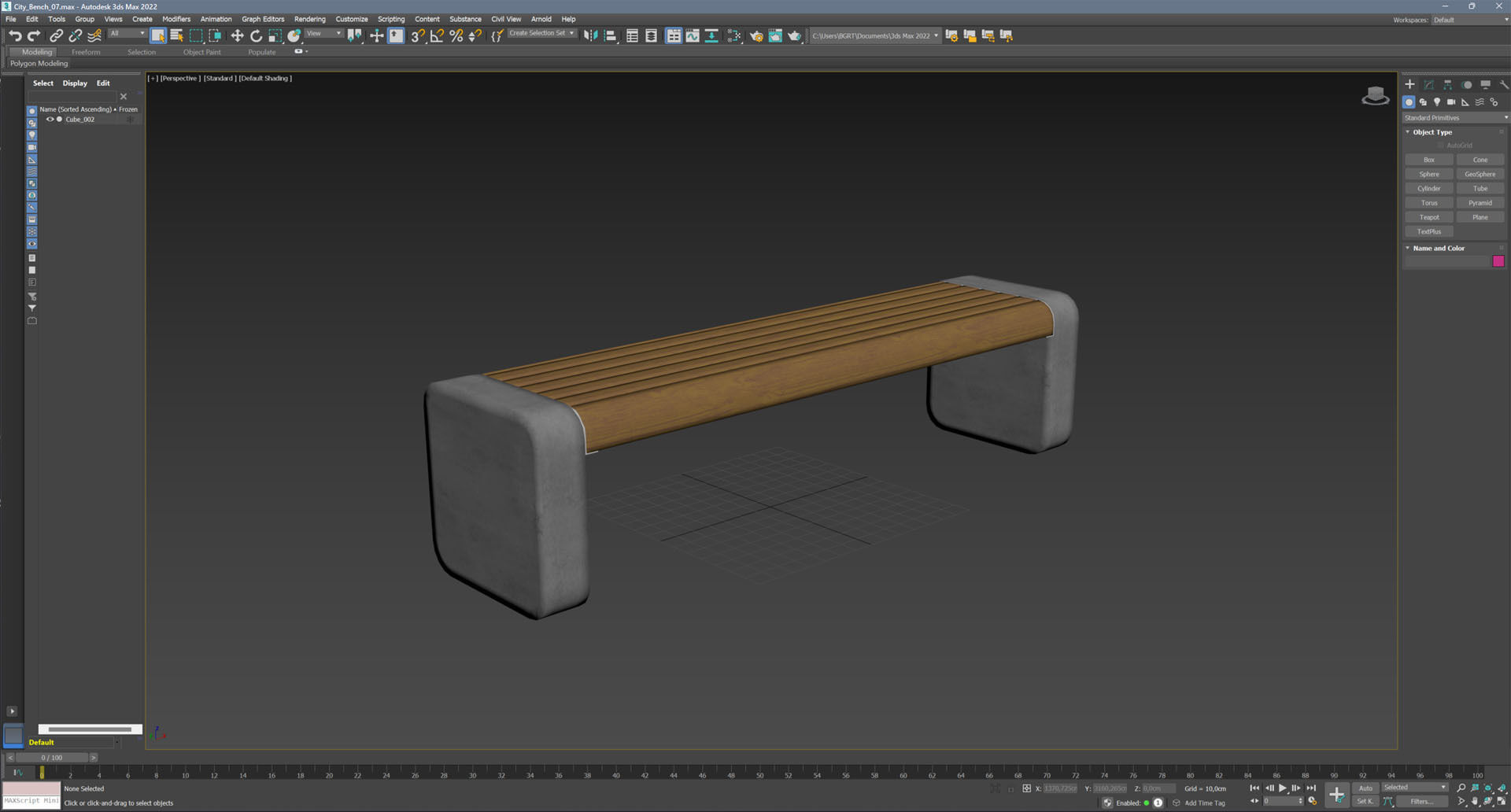
Task: Toggle the Set Key mode button
Action: 1365,802
